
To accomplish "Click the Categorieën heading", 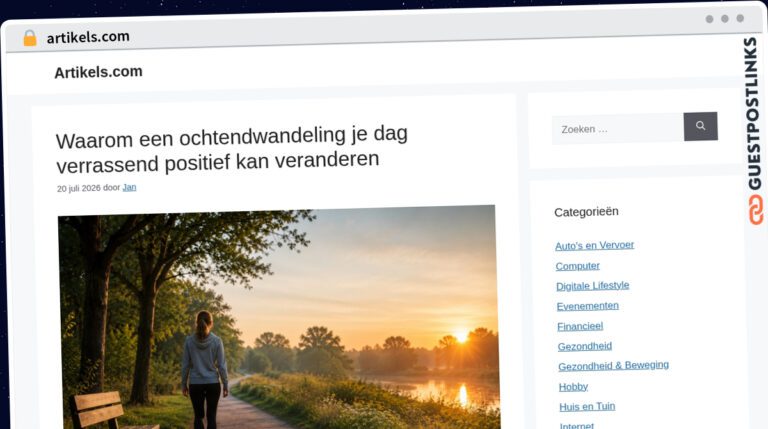I will click(x=586, y=212).
